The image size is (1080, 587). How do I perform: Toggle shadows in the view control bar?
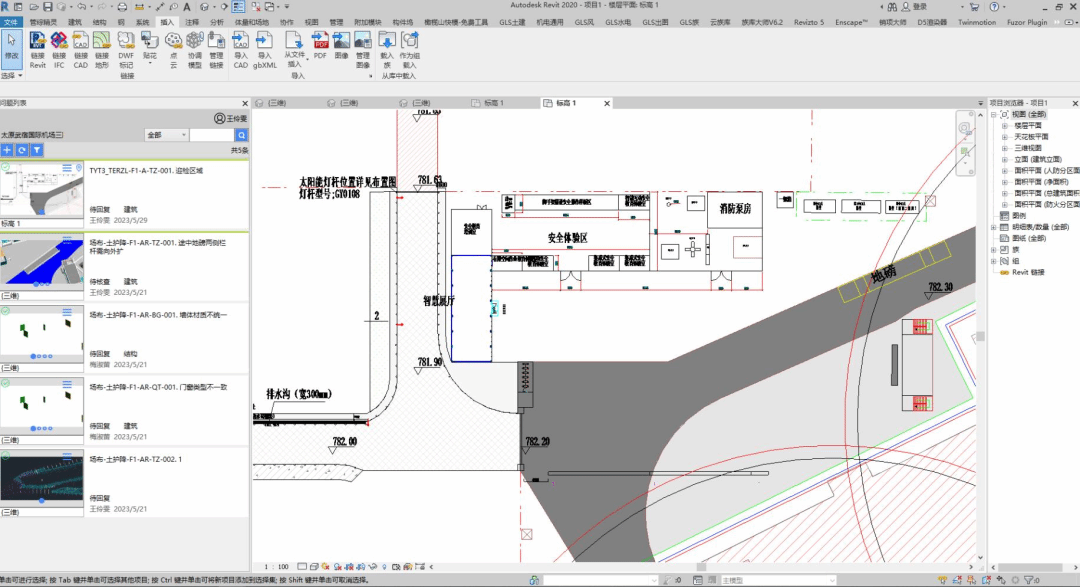tap(338, 566)
